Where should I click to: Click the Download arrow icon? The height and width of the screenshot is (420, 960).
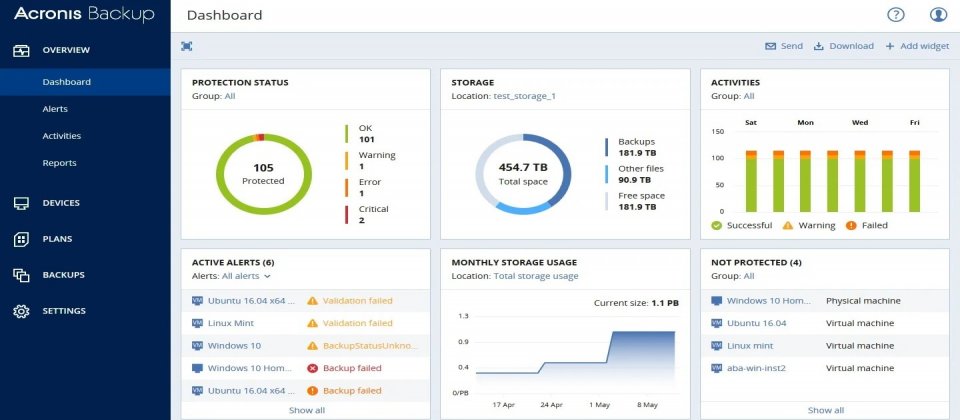click(819, 46)
